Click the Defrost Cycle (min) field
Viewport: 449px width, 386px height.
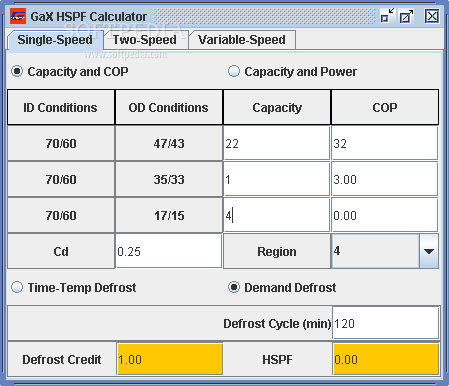[386, 323]
